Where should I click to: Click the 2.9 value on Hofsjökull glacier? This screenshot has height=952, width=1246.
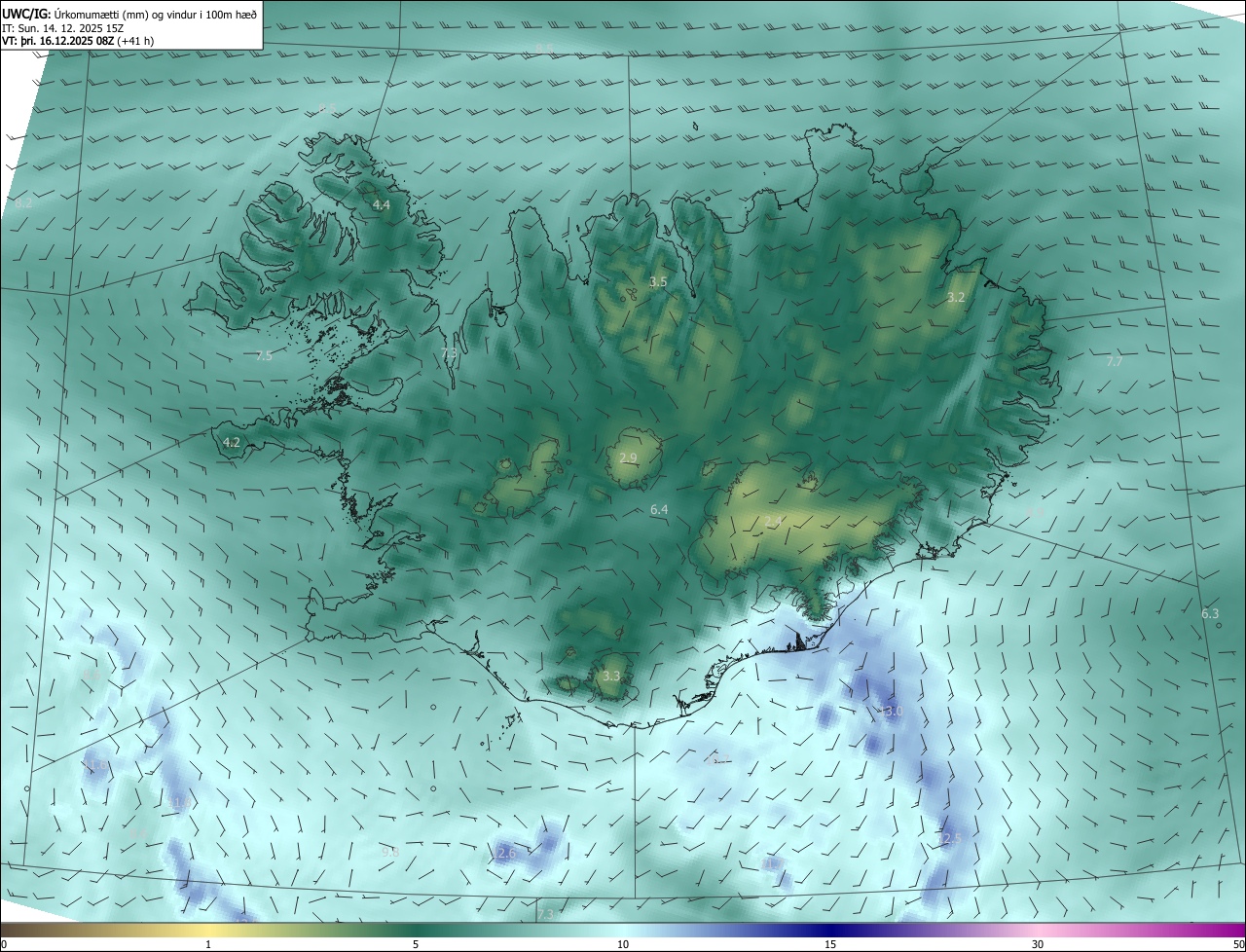tap(628, 458)
